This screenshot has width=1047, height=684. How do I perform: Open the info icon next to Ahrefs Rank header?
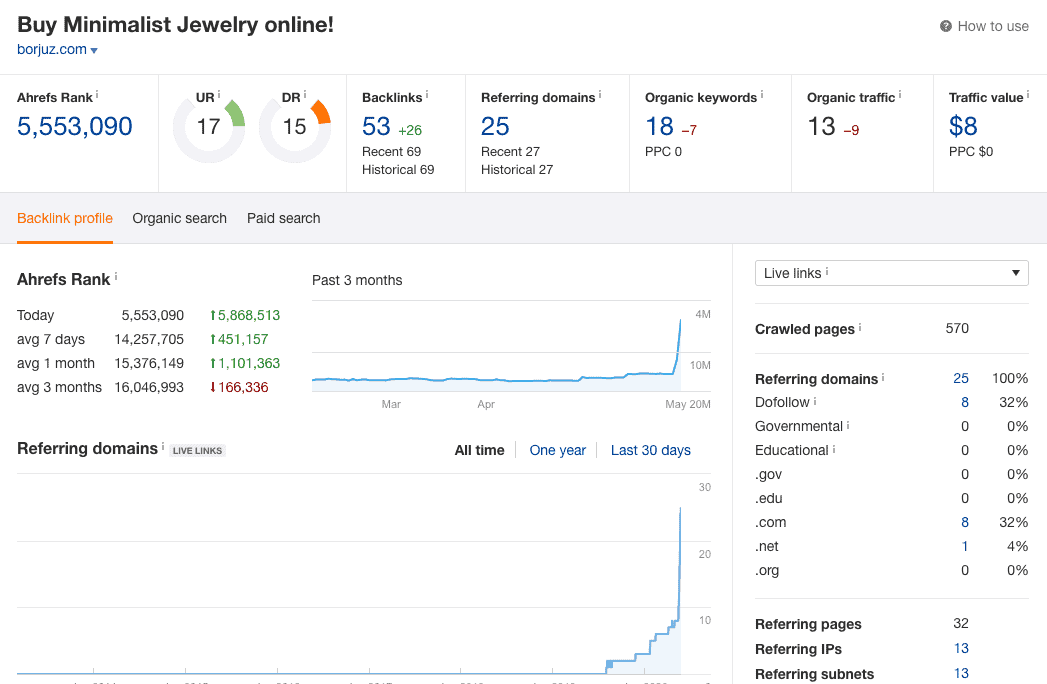pyautogui.click(x=97, y=95)
